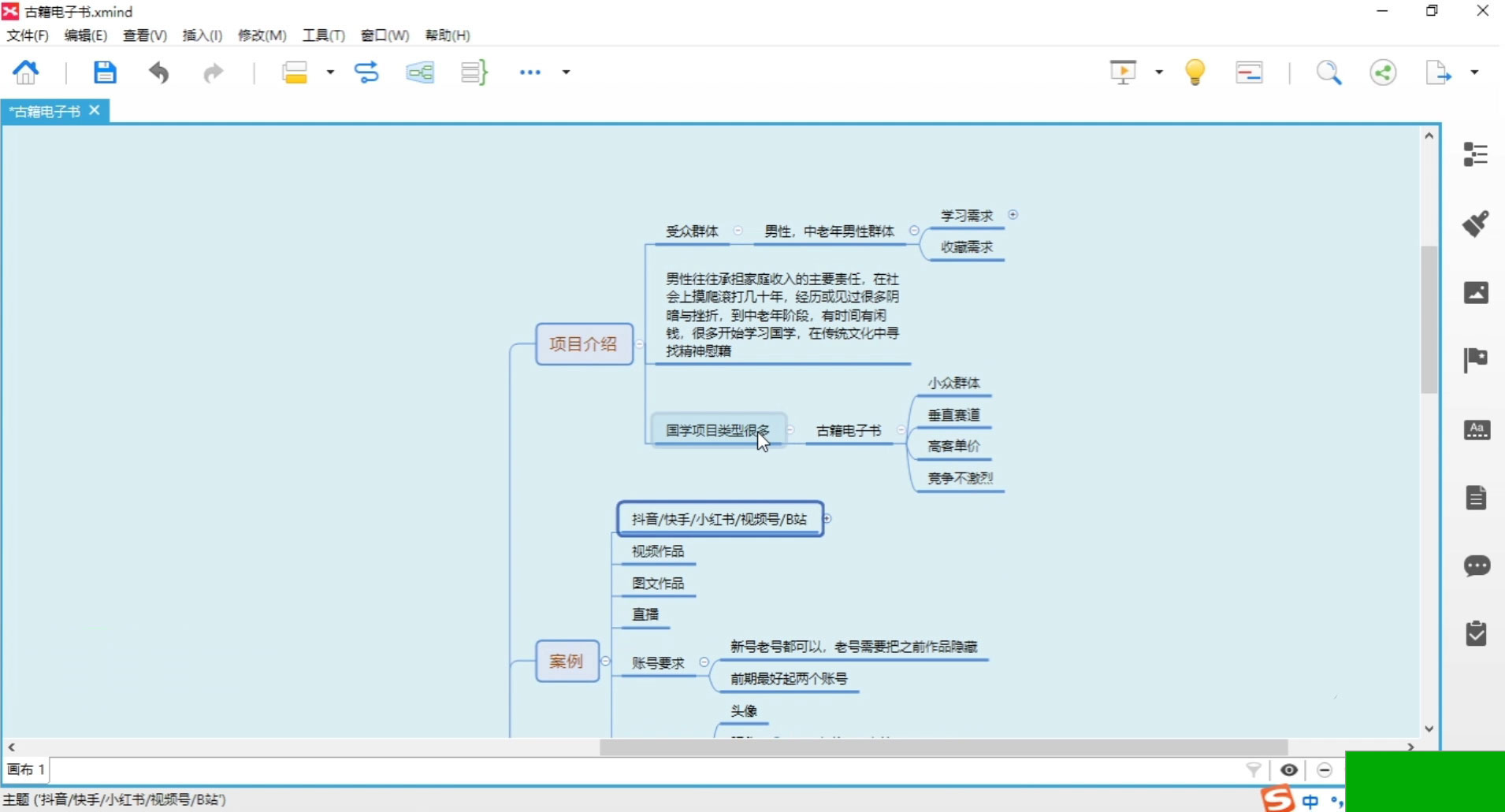Export the mind map

(1439, 72)
